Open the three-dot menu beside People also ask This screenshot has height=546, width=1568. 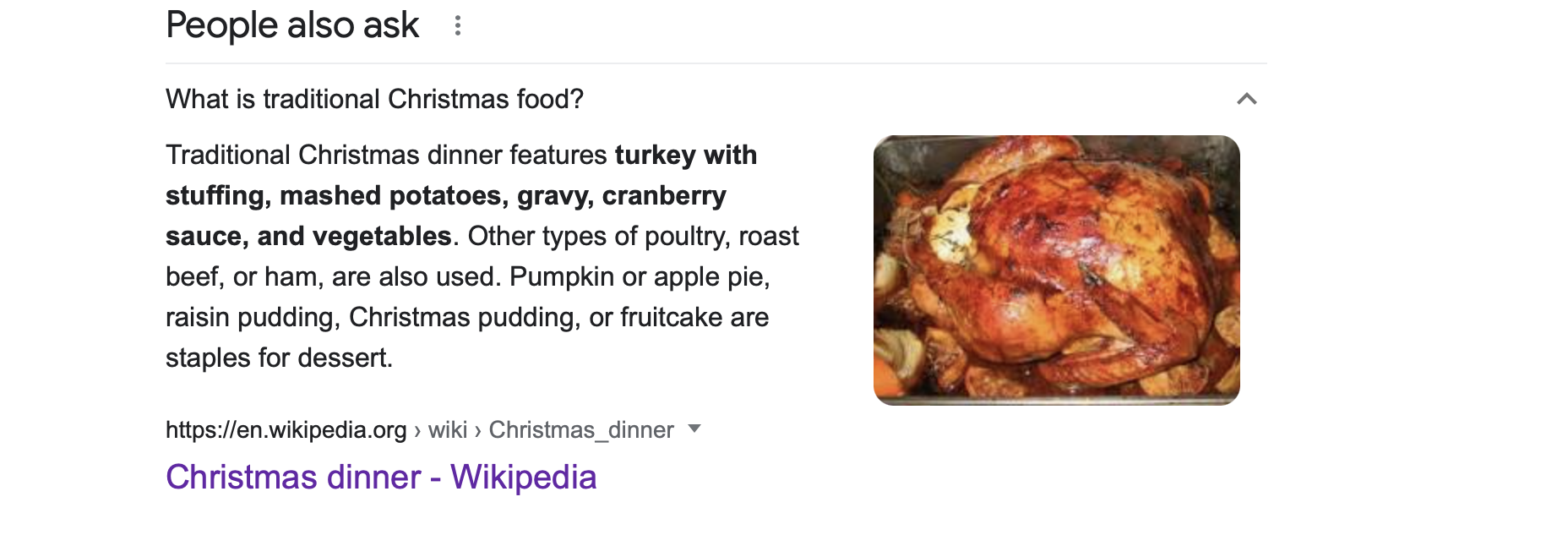click(x=457, y=25)
